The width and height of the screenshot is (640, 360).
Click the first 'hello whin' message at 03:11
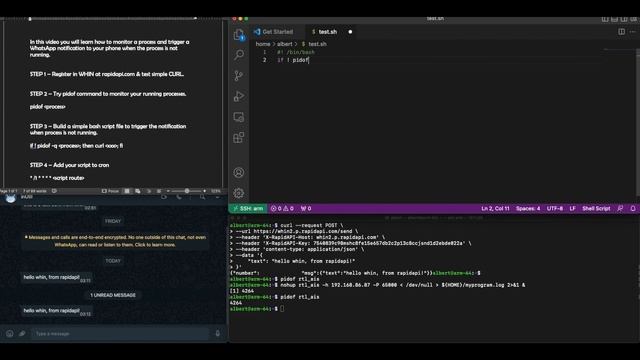56,278
